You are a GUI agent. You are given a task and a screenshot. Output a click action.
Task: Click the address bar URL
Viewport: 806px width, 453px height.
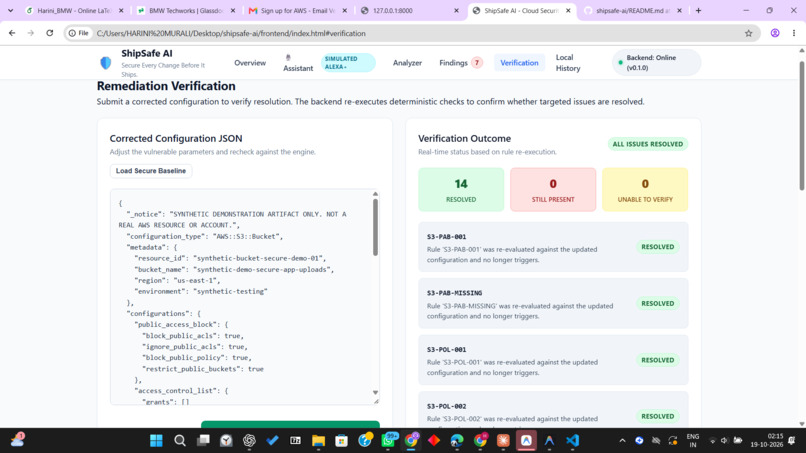click(x=231, y=33)
